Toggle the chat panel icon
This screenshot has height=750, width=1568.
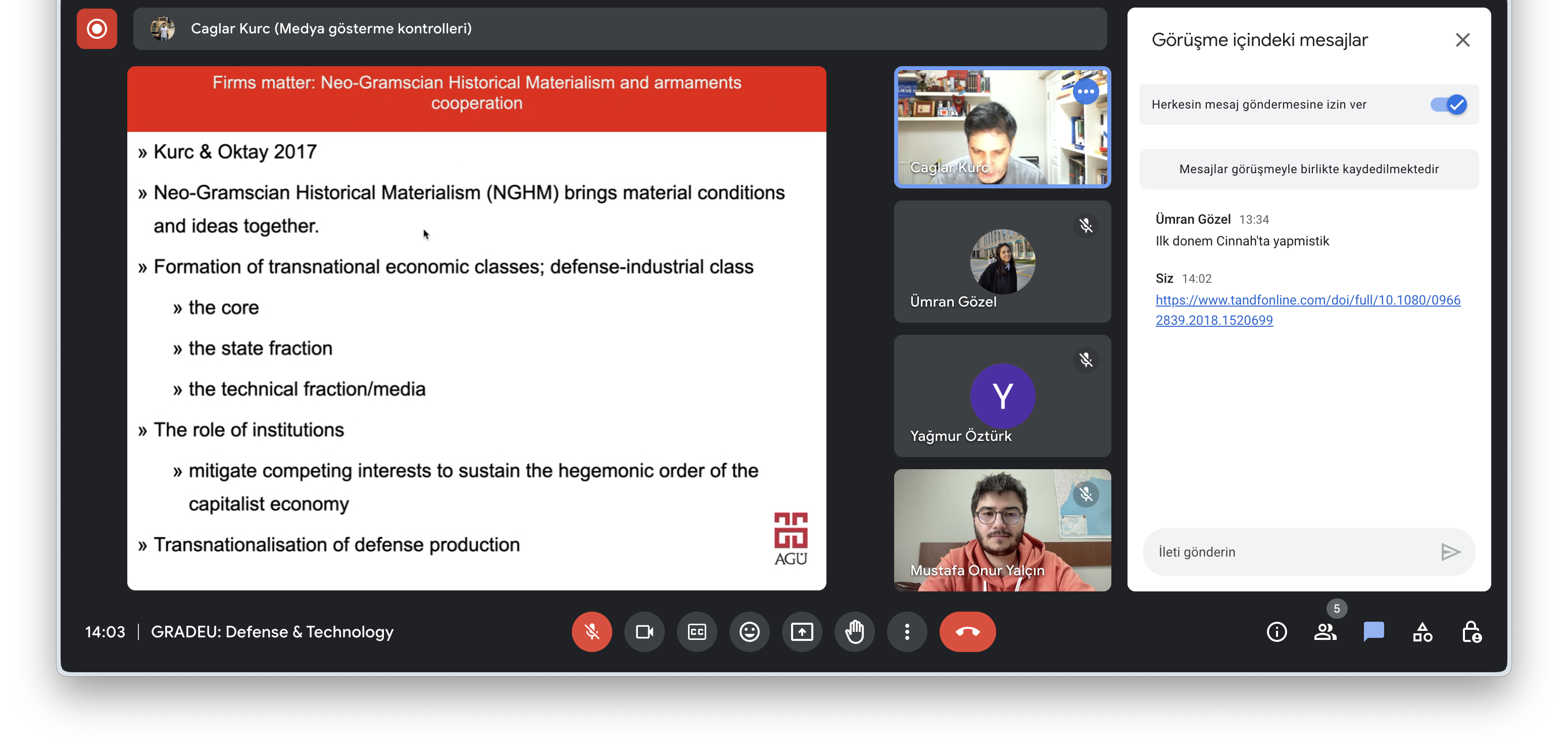pos(1374,632)
